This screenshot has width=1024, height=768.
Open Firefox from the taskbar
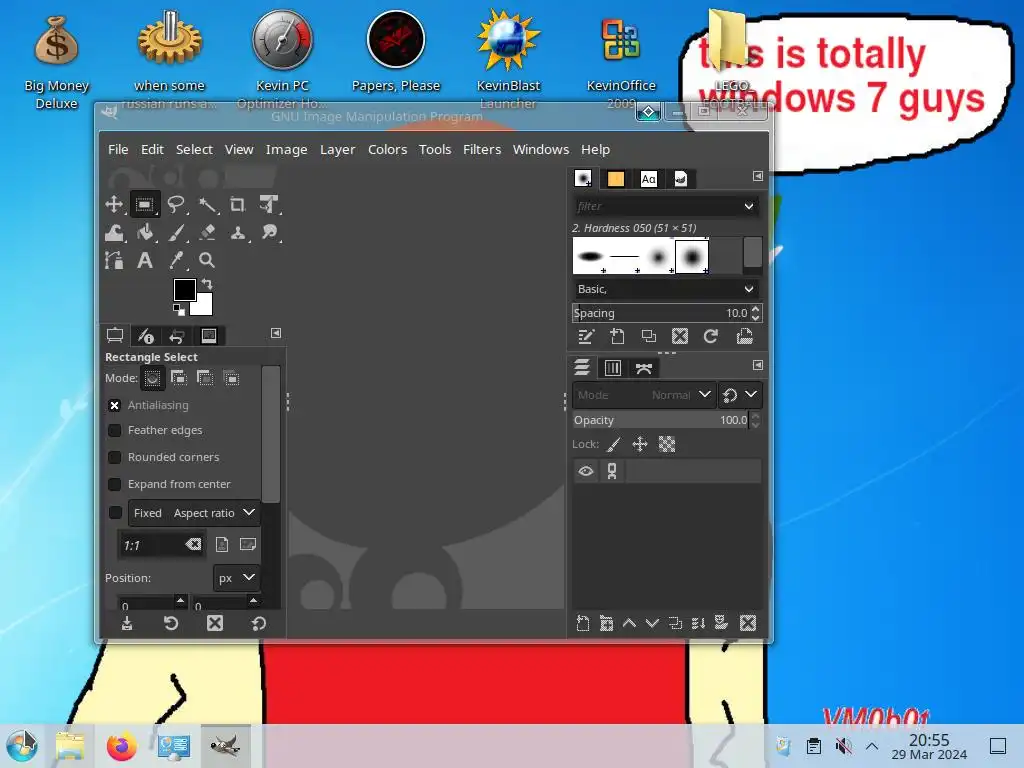coord(121,746)
